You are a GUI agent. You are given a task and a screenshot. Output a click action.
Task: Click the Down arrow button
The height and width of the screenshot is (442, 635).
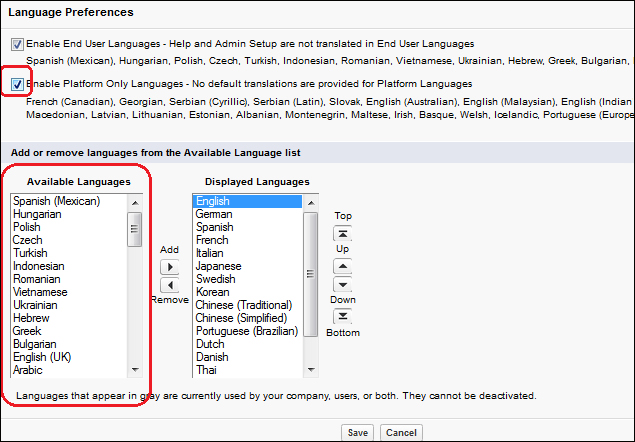pyautogui.click(x=342, y=284)
